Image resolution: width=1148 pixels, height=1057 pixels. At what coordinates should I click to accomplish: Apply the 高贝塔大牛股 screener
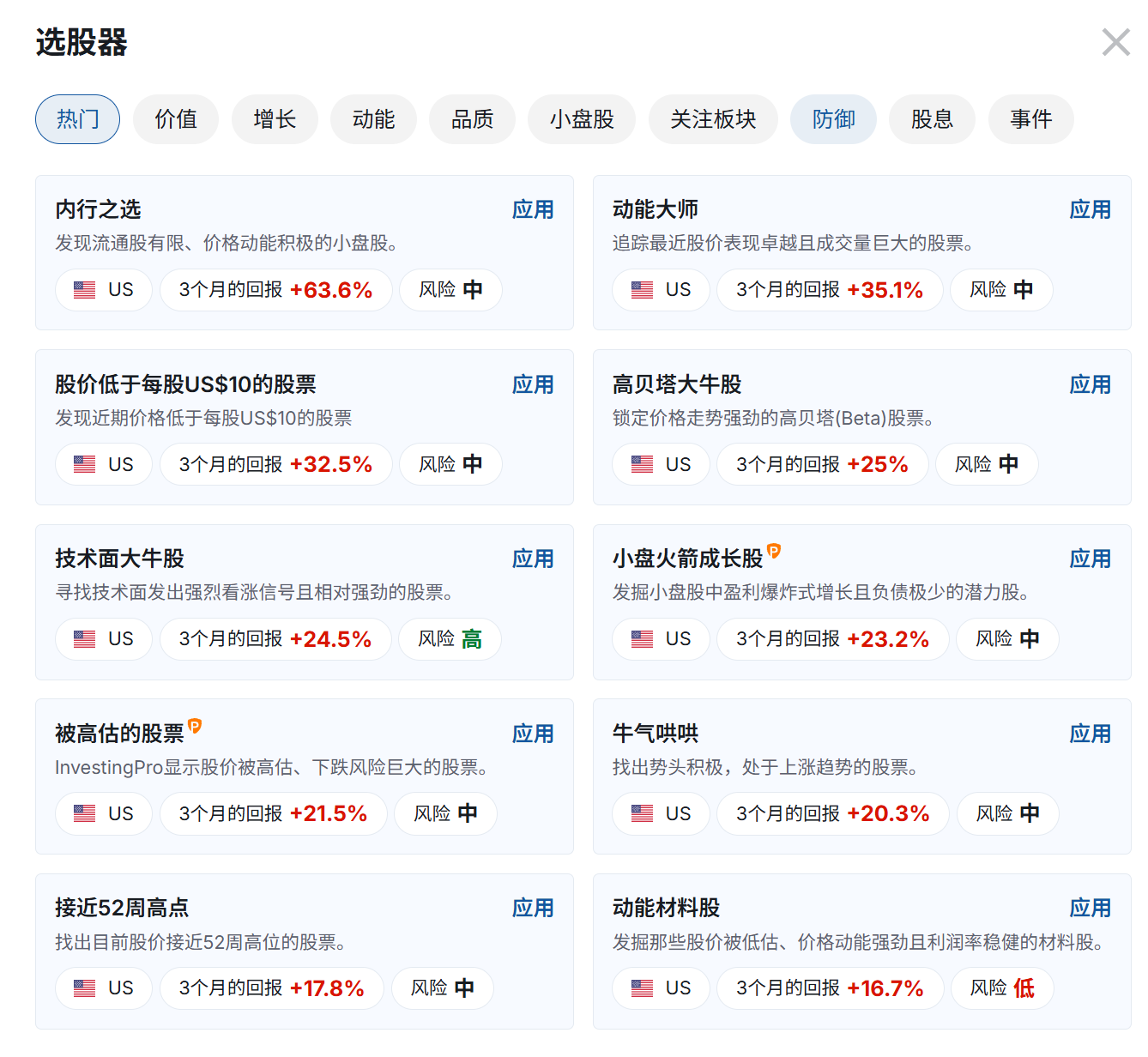tap(1090, 384)
